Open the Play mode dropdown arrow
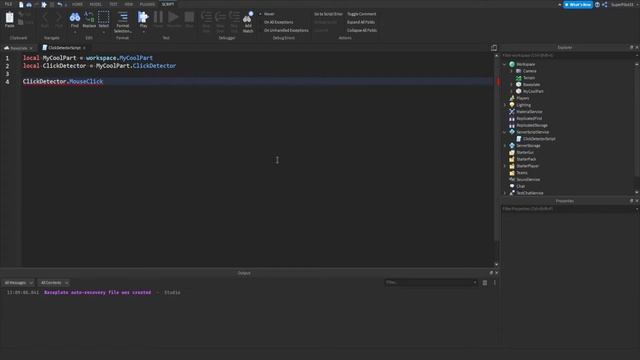640x360 pixels. pyautogui.click(x=143, y=32)
